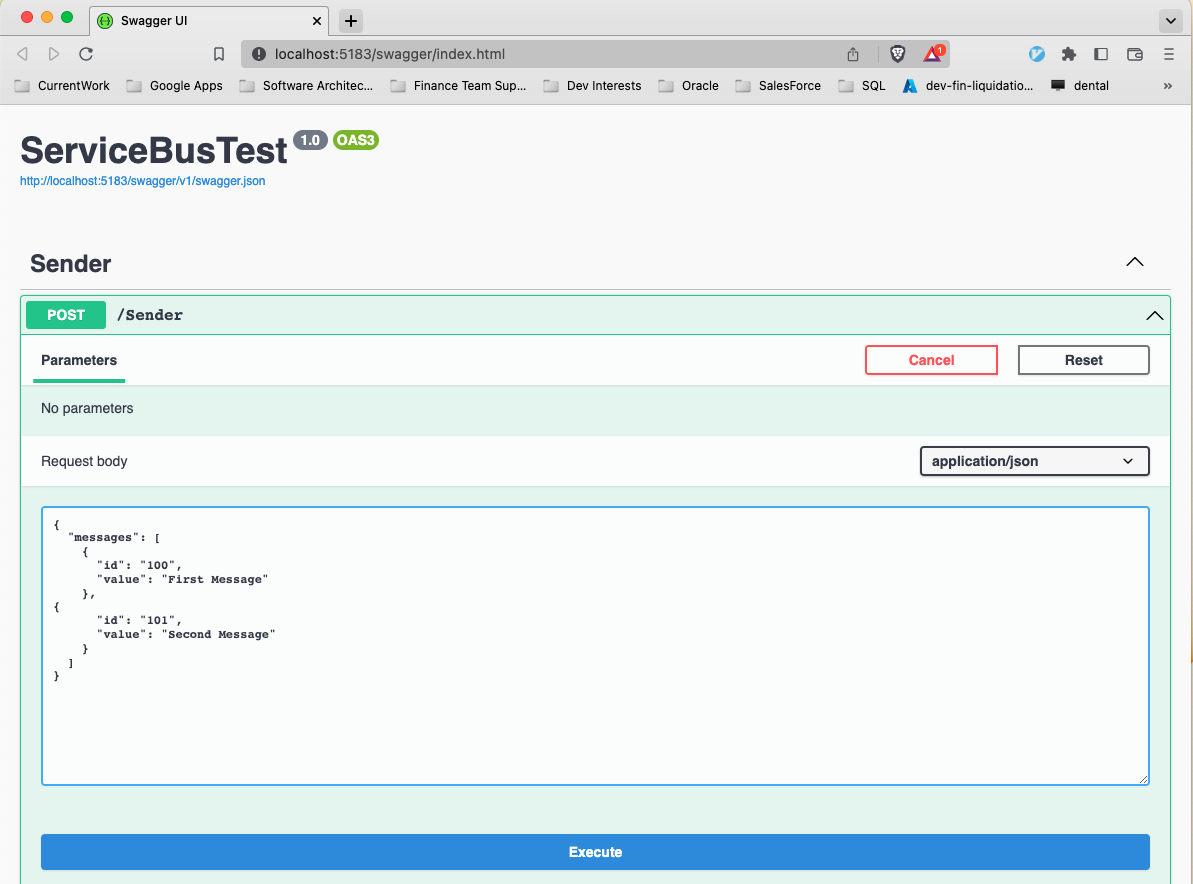Viewport: 1193px width, 884px height.
Task: Open the Brave Wallet icon
Action: [x=1134, y=54]
